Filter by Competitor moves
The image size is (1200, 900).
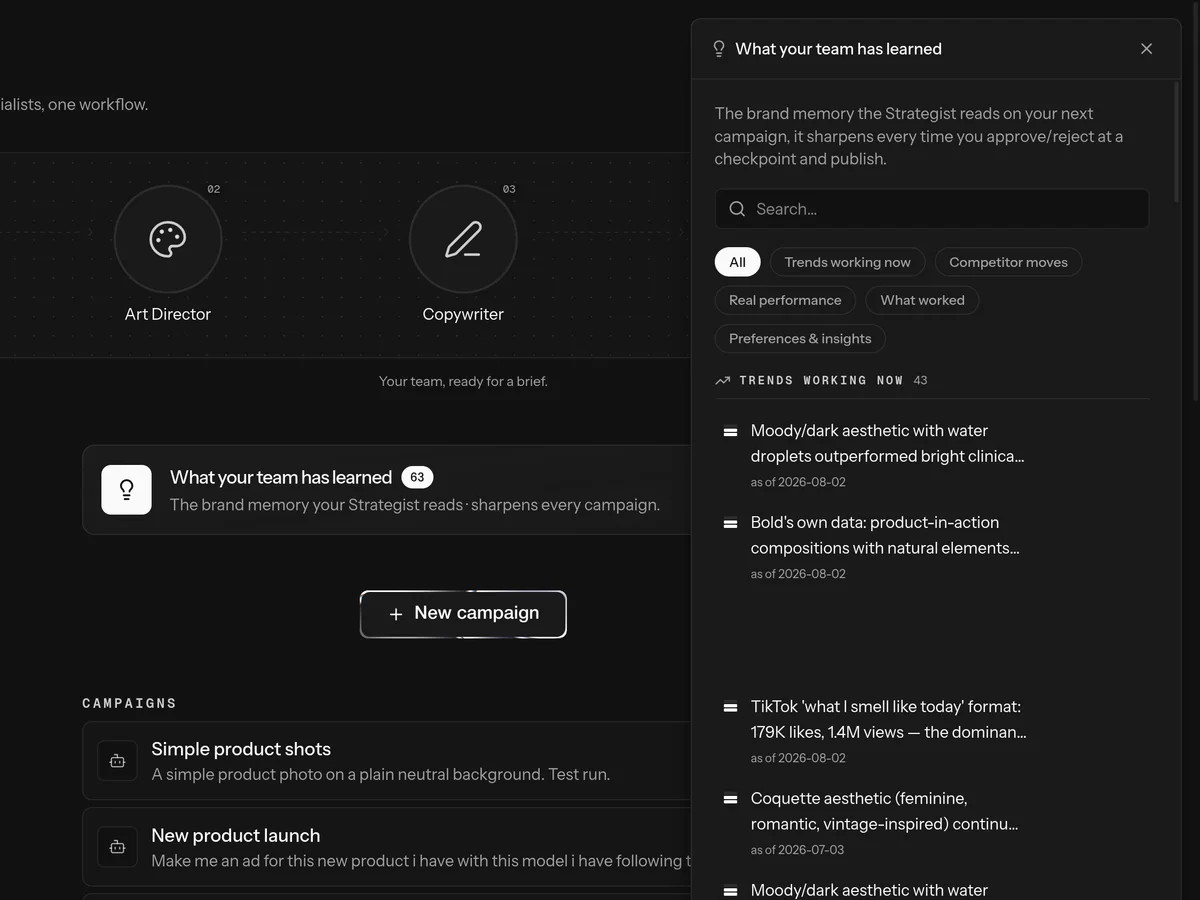1008,262
